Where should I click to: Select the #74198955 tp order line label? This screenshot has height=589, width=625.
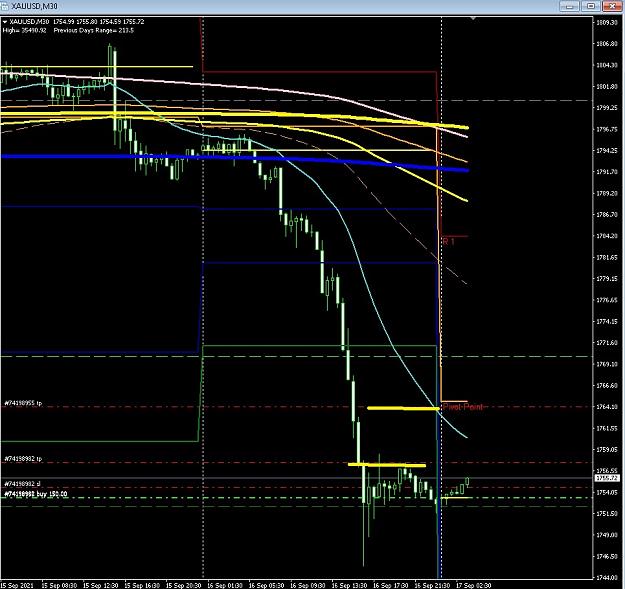tap(23, 403)
